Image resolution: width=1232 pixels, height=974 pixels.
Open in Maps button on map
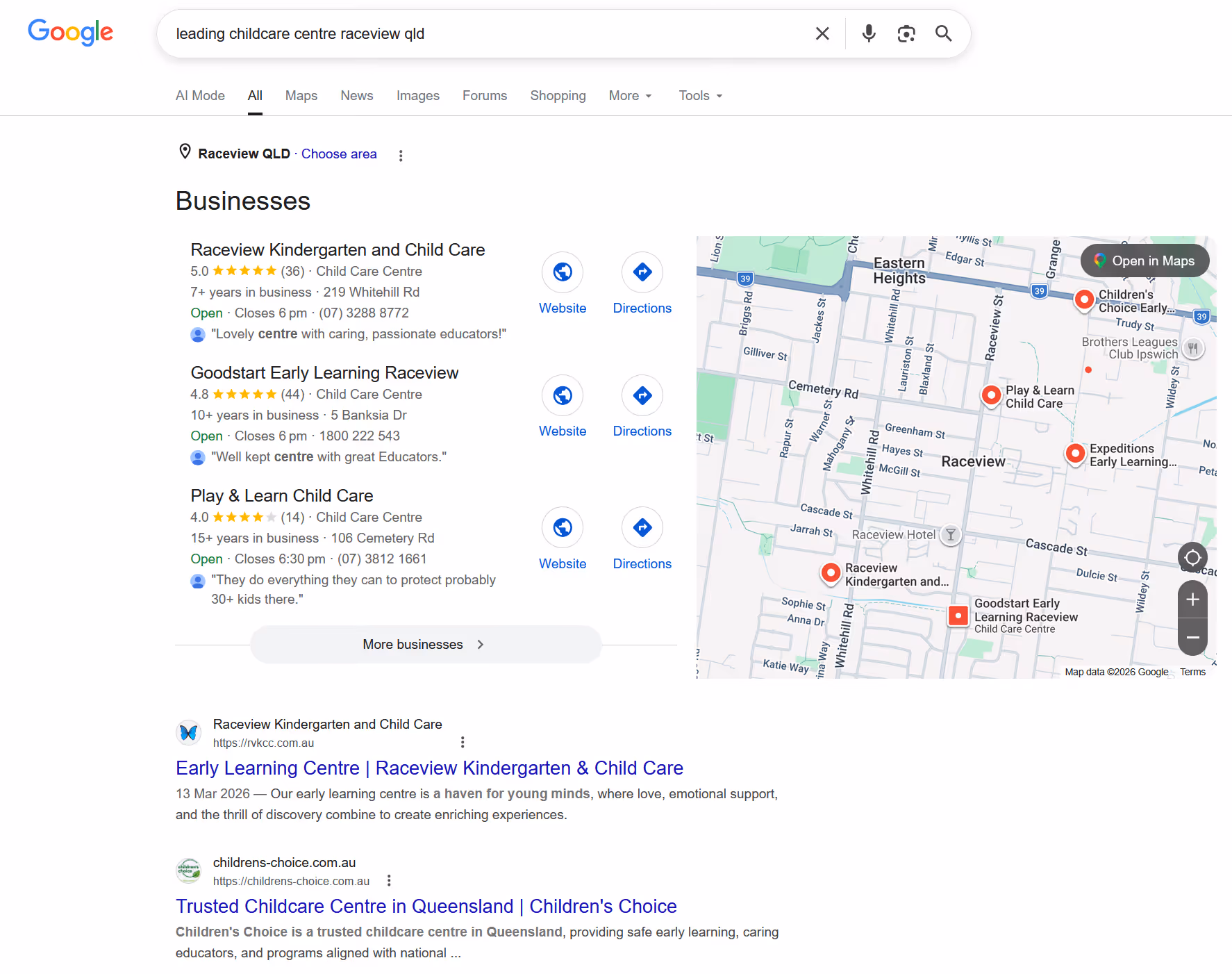(1144, 261)
